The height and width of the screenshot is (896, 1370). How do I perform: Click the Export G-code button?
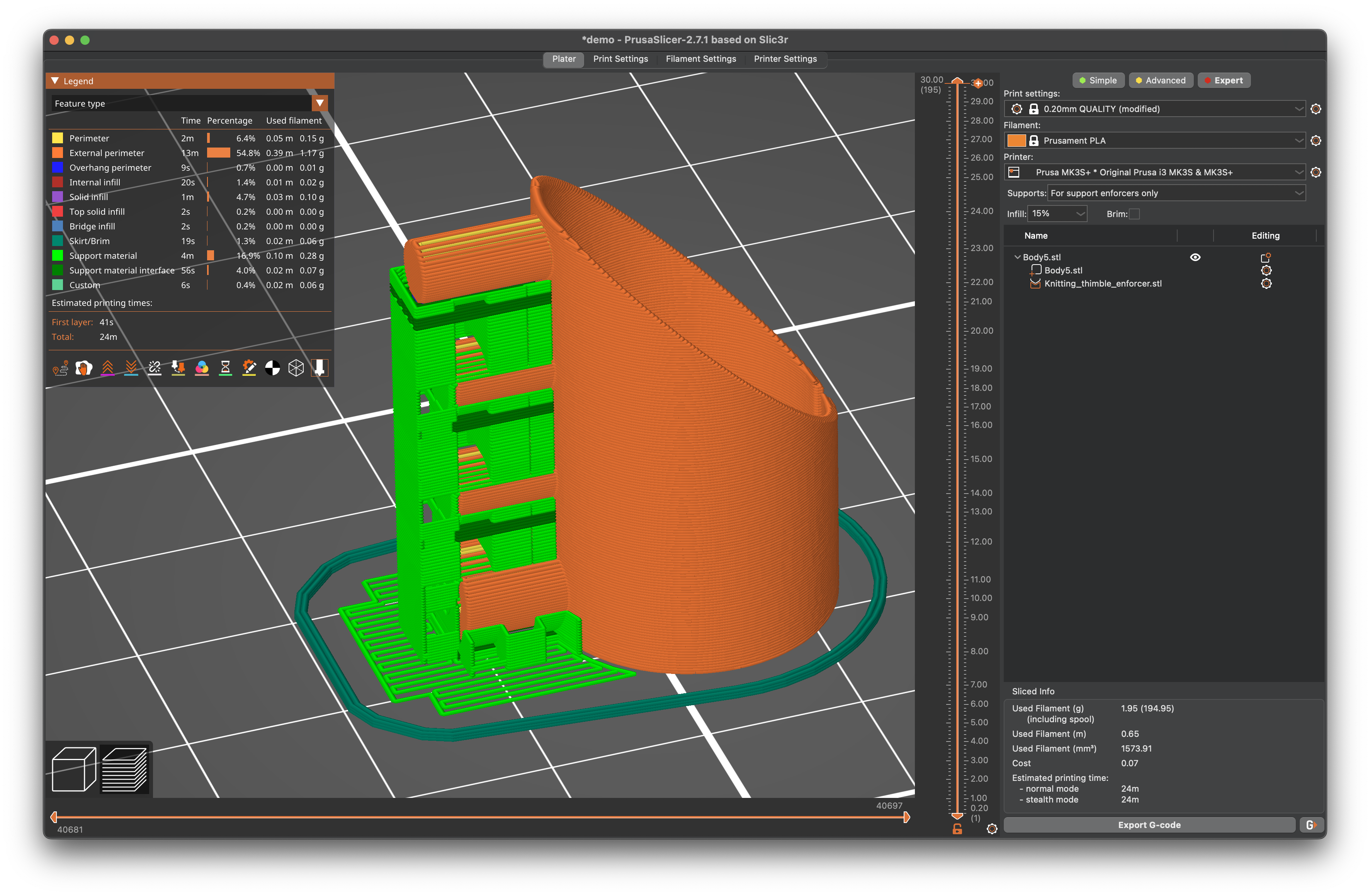(x=1149, y=825)
